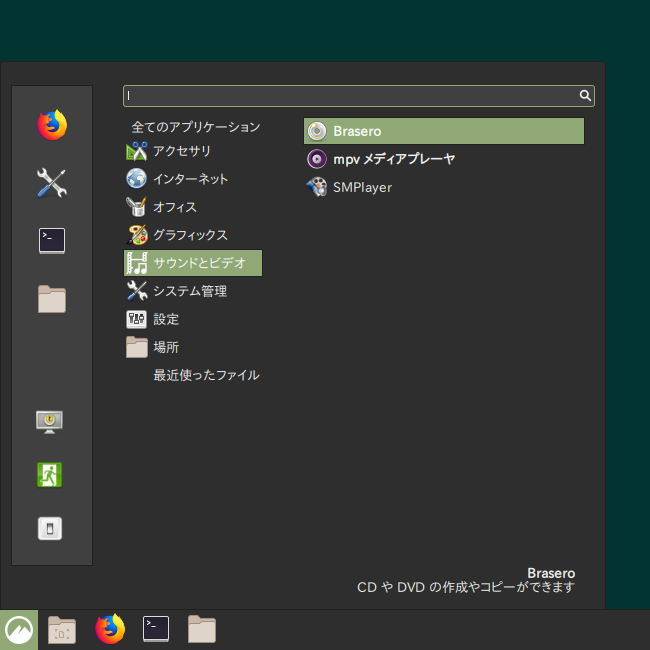Lock the screen via monitor icon
Viewport: 650px width, 650px height.
click(49, 422)
